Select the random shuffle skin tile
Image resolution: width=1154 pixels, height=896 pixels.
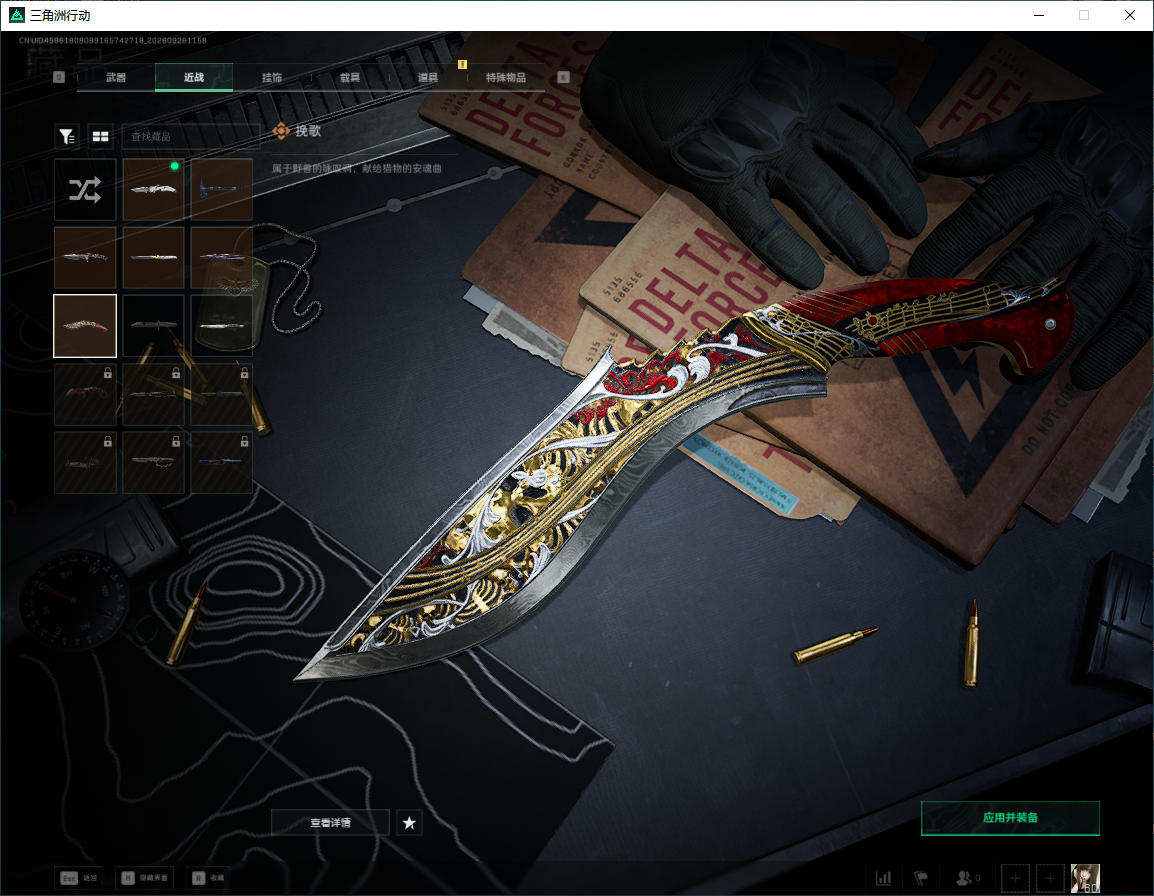pos(85,190)
